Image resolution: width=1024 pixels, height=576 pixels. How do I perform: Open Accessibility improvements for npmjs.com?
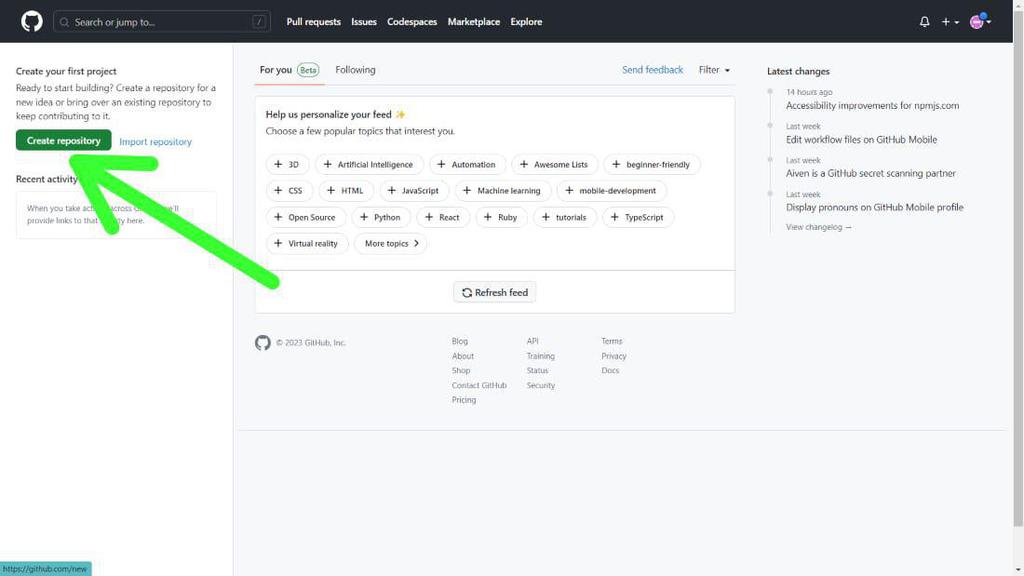872,106
